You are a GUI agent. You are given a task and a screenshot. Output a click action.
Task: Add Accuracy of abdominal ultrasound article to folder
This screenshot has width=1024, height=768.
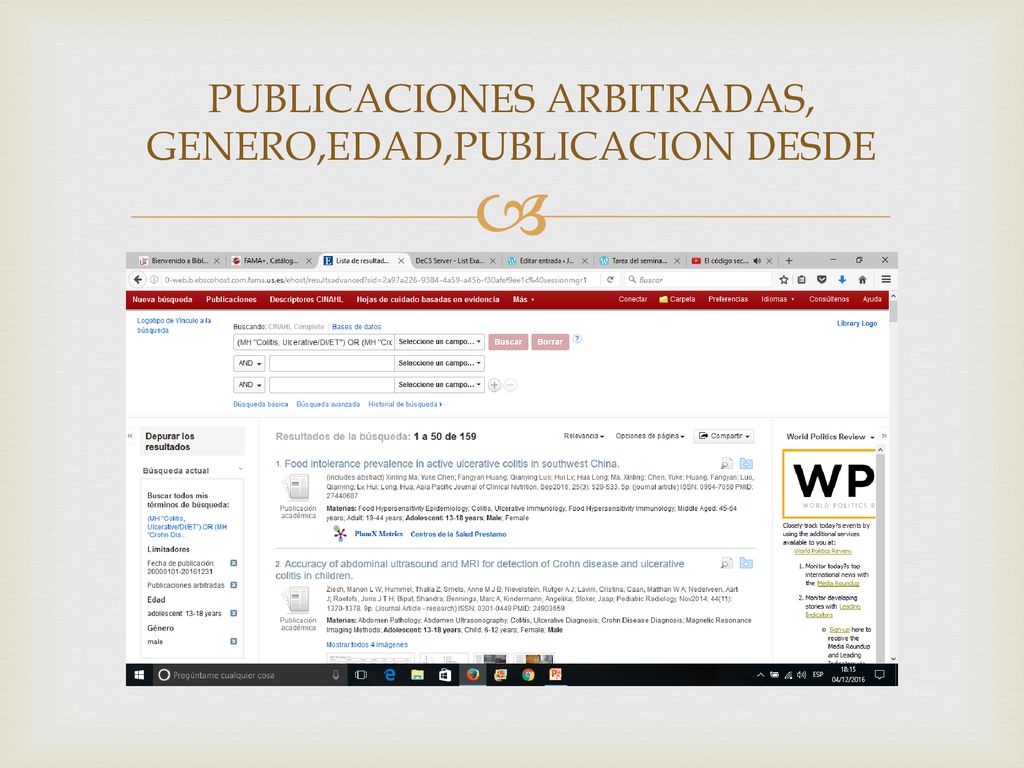[x=746, y=563]
